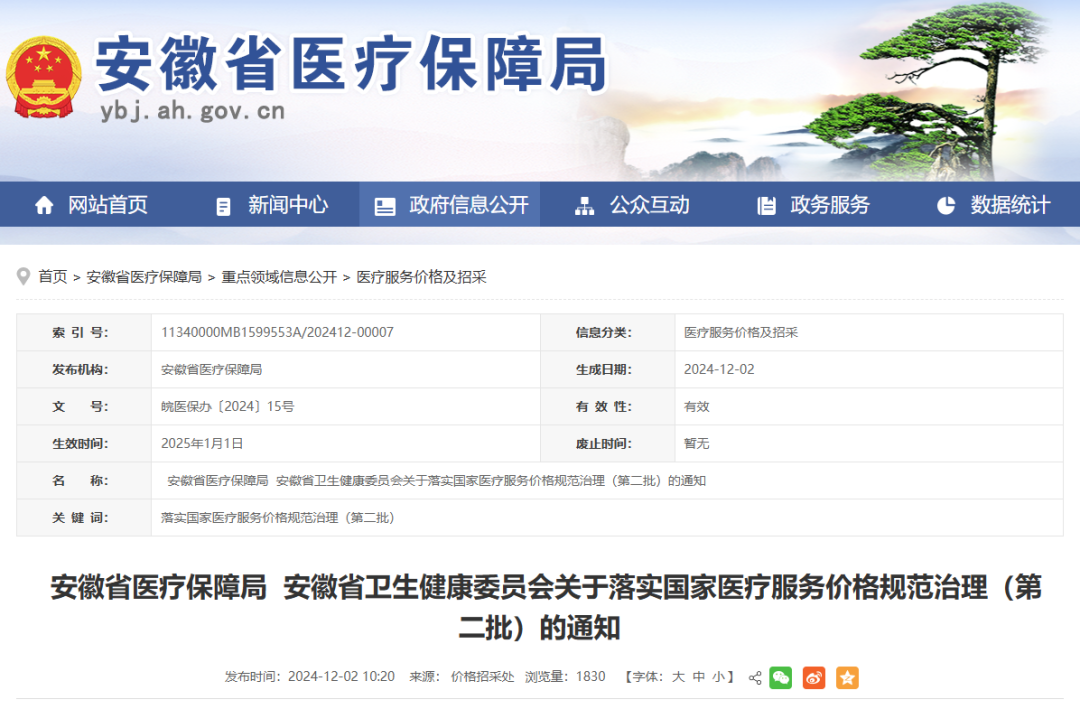Image resolution: width=1080 pixels, height=709 pixels.
Task: Select keyword 落实国家医疗服务价格规范治理（第二批）
Action: (278, 518)
